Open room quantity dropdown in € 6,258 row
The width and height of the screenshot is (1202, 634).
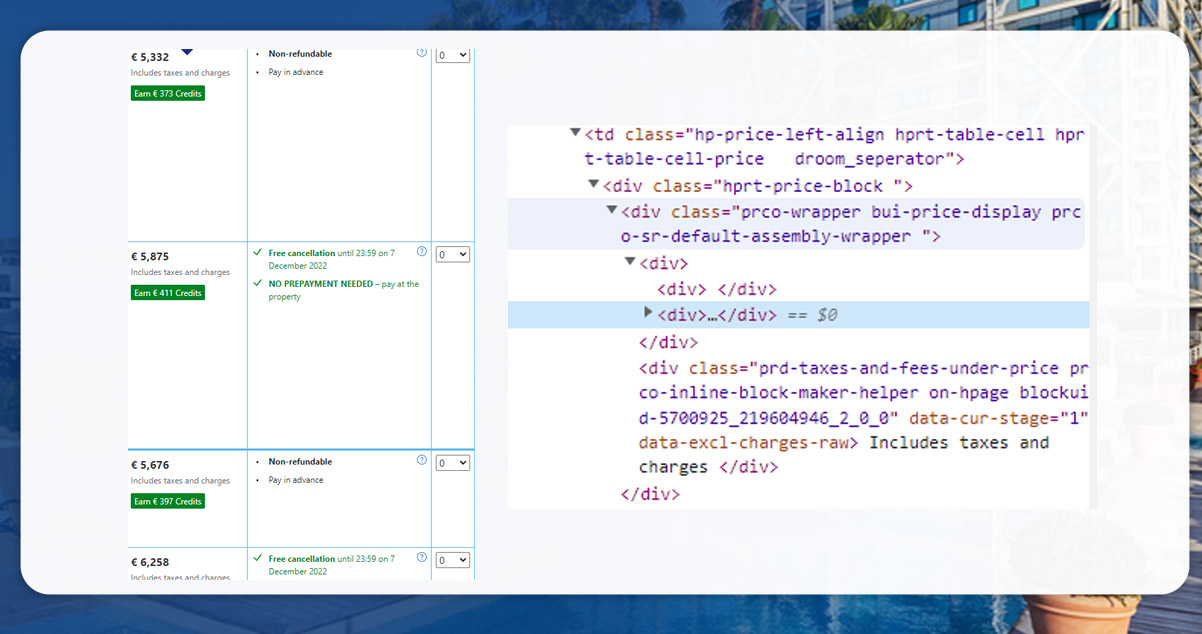(x=453, y=560)
